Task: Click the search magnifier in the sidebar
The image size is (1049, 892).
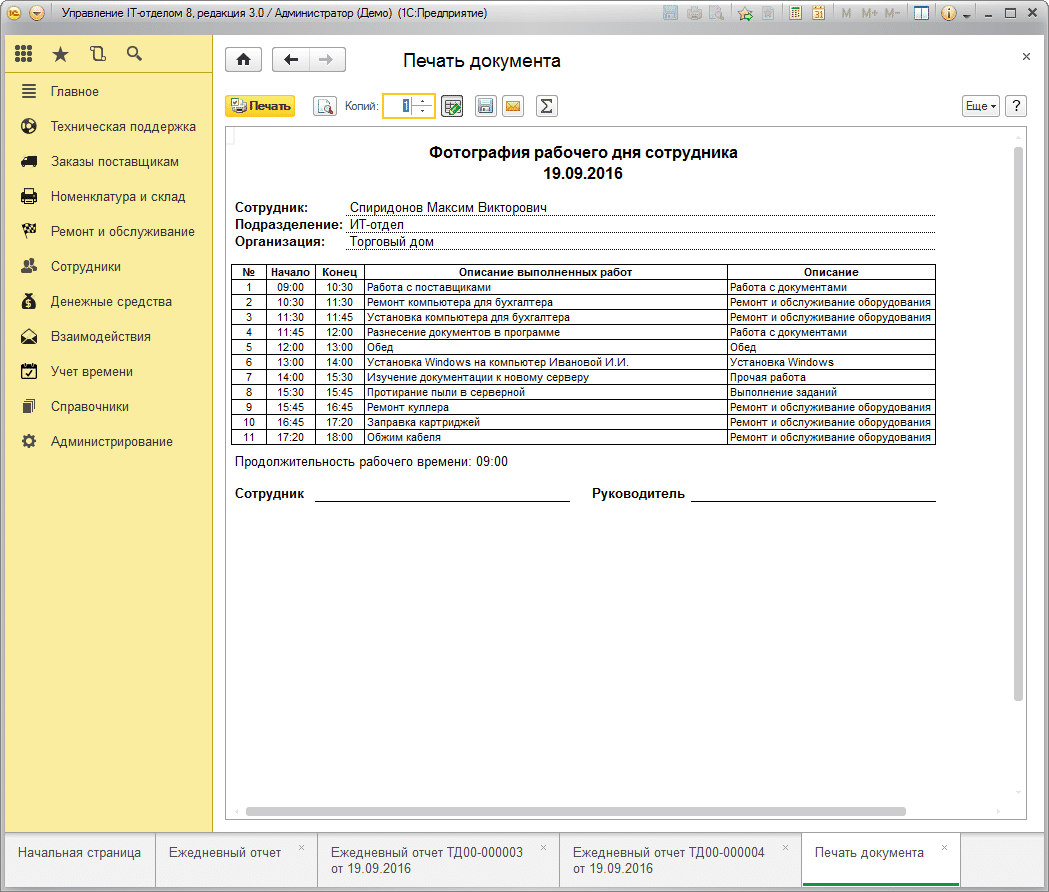Action: pyautogui.click(x=134, y=54)
